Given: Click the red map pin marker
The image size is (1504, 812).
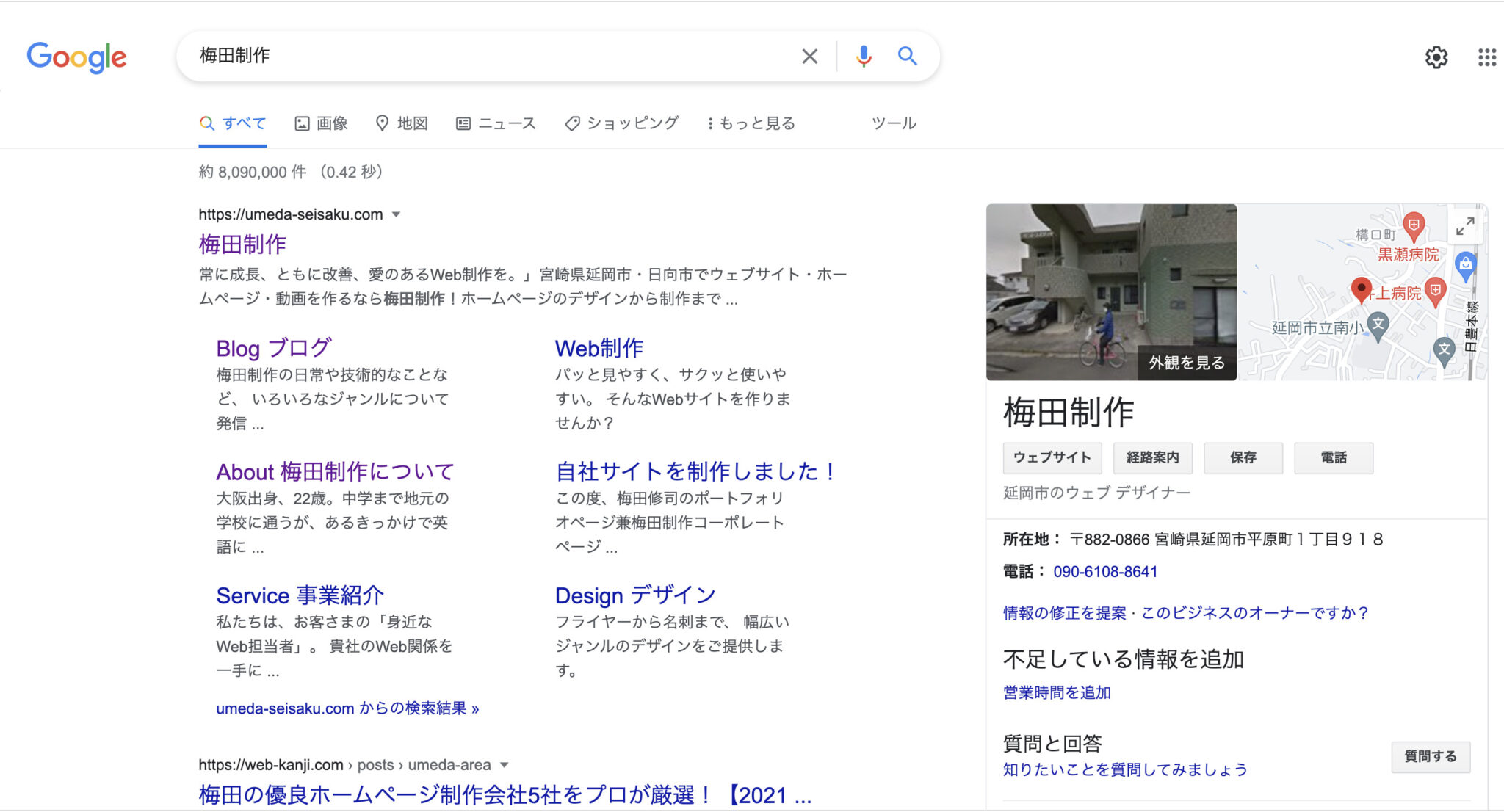Looking at the screenshot, I should click(1361, 289).
